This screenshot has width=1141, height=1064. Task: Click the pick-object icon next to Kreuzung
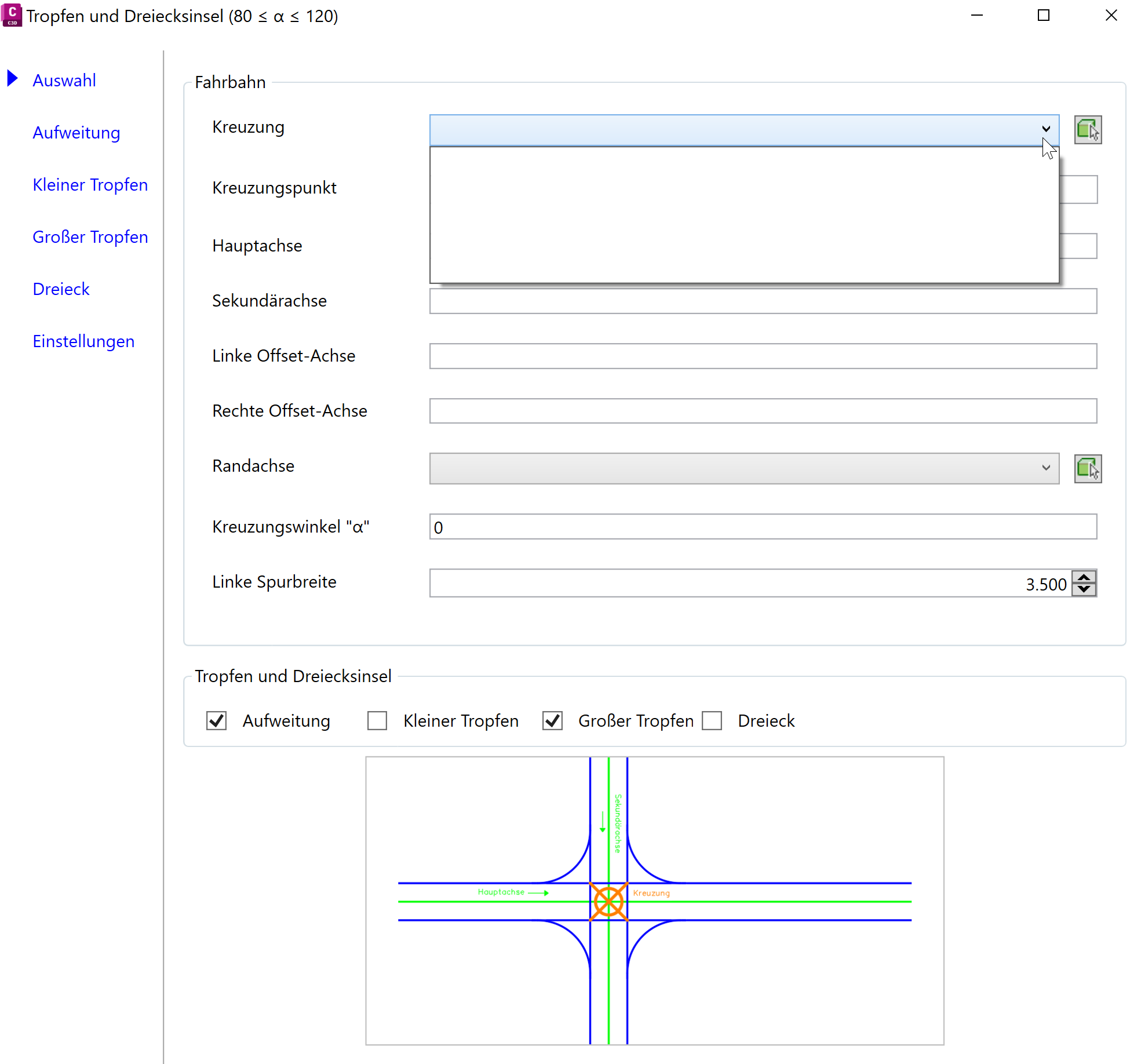(1087, 130)
